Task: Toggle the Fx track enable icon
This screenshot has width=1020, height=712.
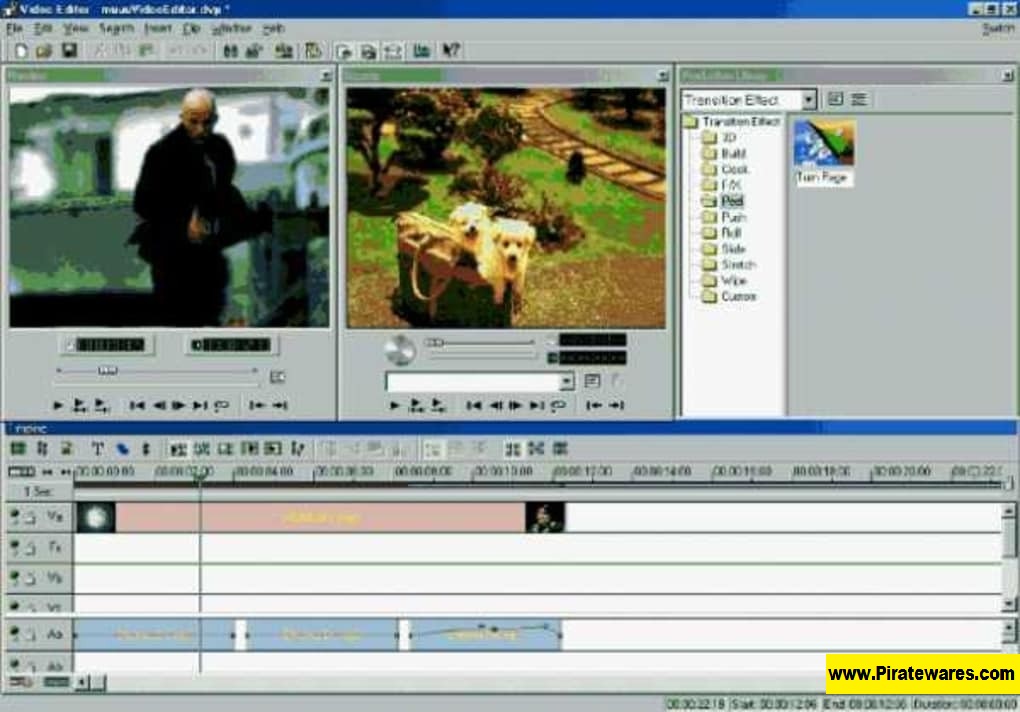Action: pyautogui.click(x=17, y=548)
